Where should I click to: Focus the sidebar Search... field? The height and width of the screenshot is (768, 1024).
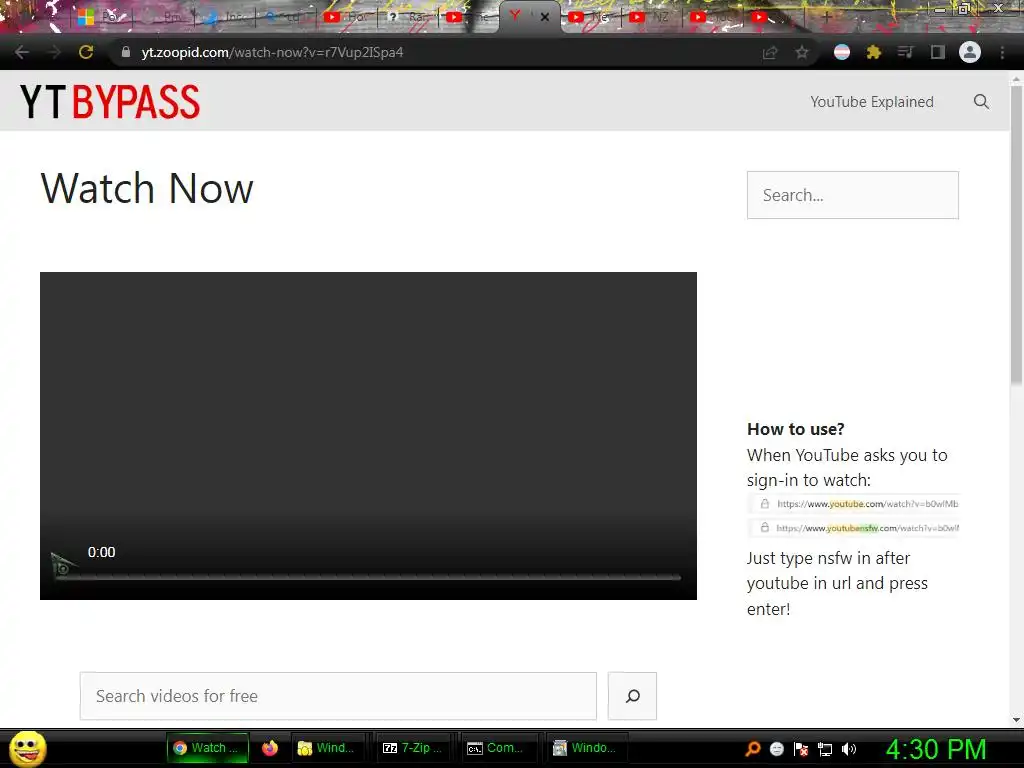[853, 195]
